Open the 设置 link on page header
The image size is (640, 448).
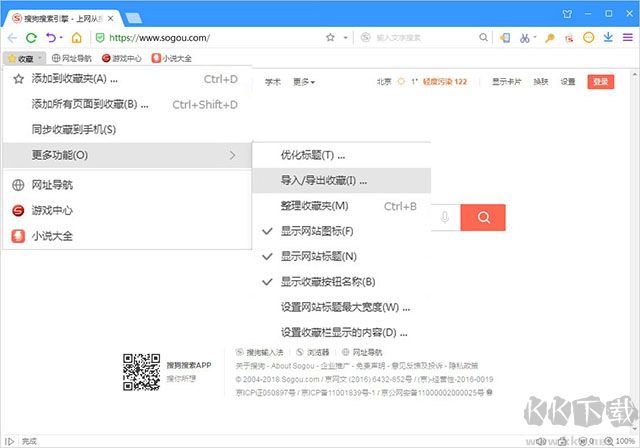point(568,82)
